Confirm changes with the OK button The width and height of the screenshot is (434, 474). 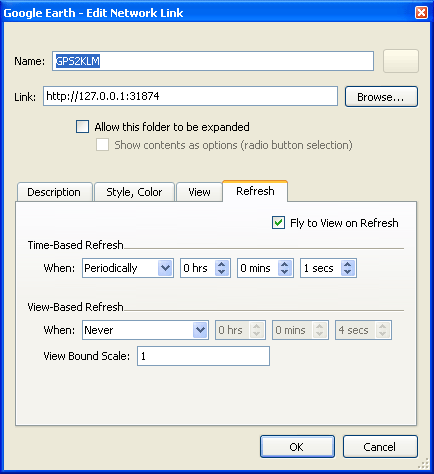tap(297, 447)
